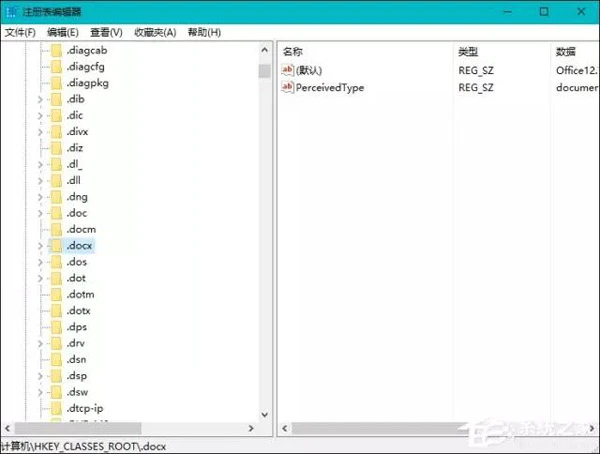Click the .diagcab folder icon
Viewport: 600px width, 454px height.
pos(56,51)
